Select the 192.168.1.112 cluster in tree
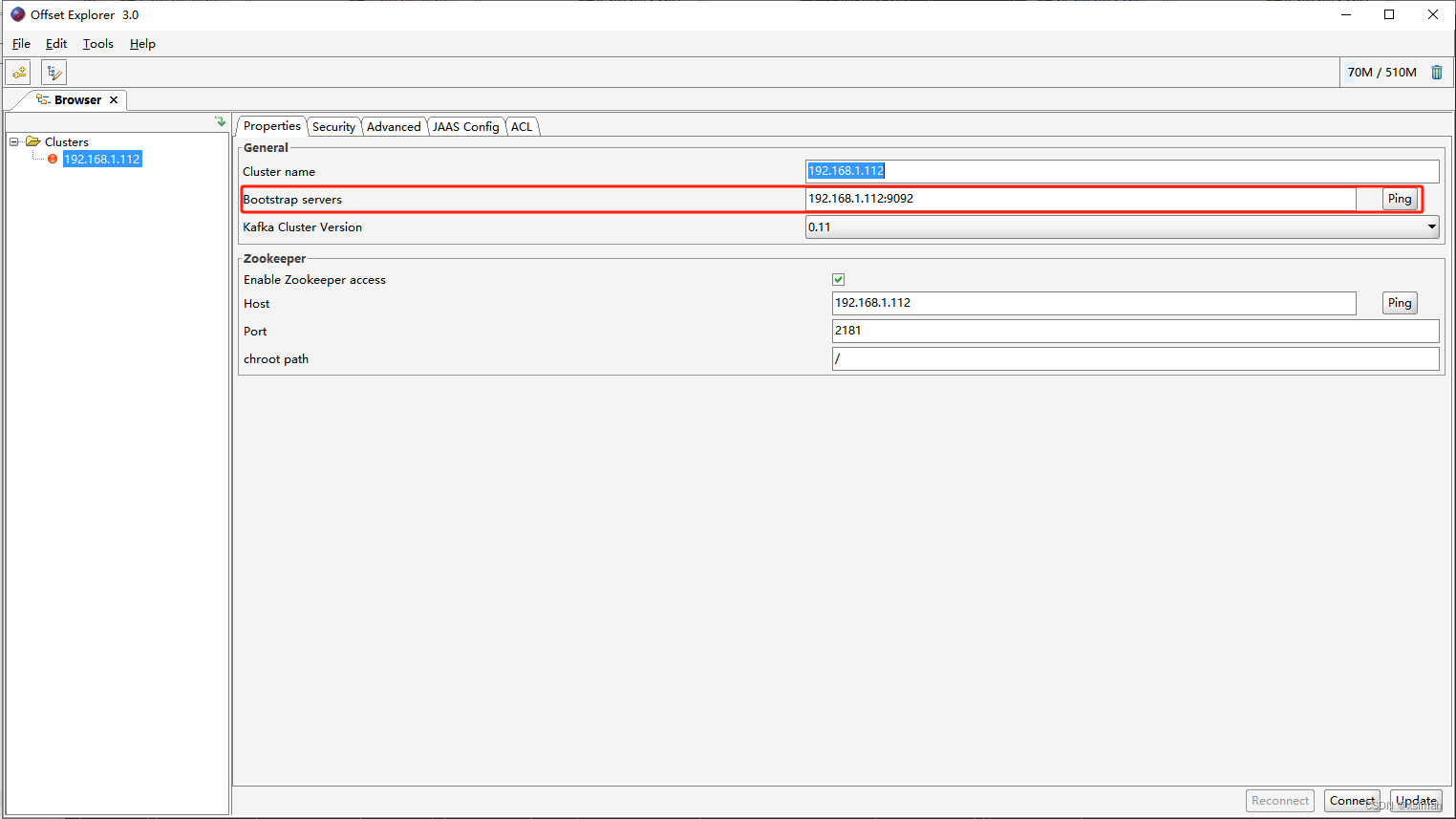This screenshot has width=1456, height=819. click(x=102, y=159)
